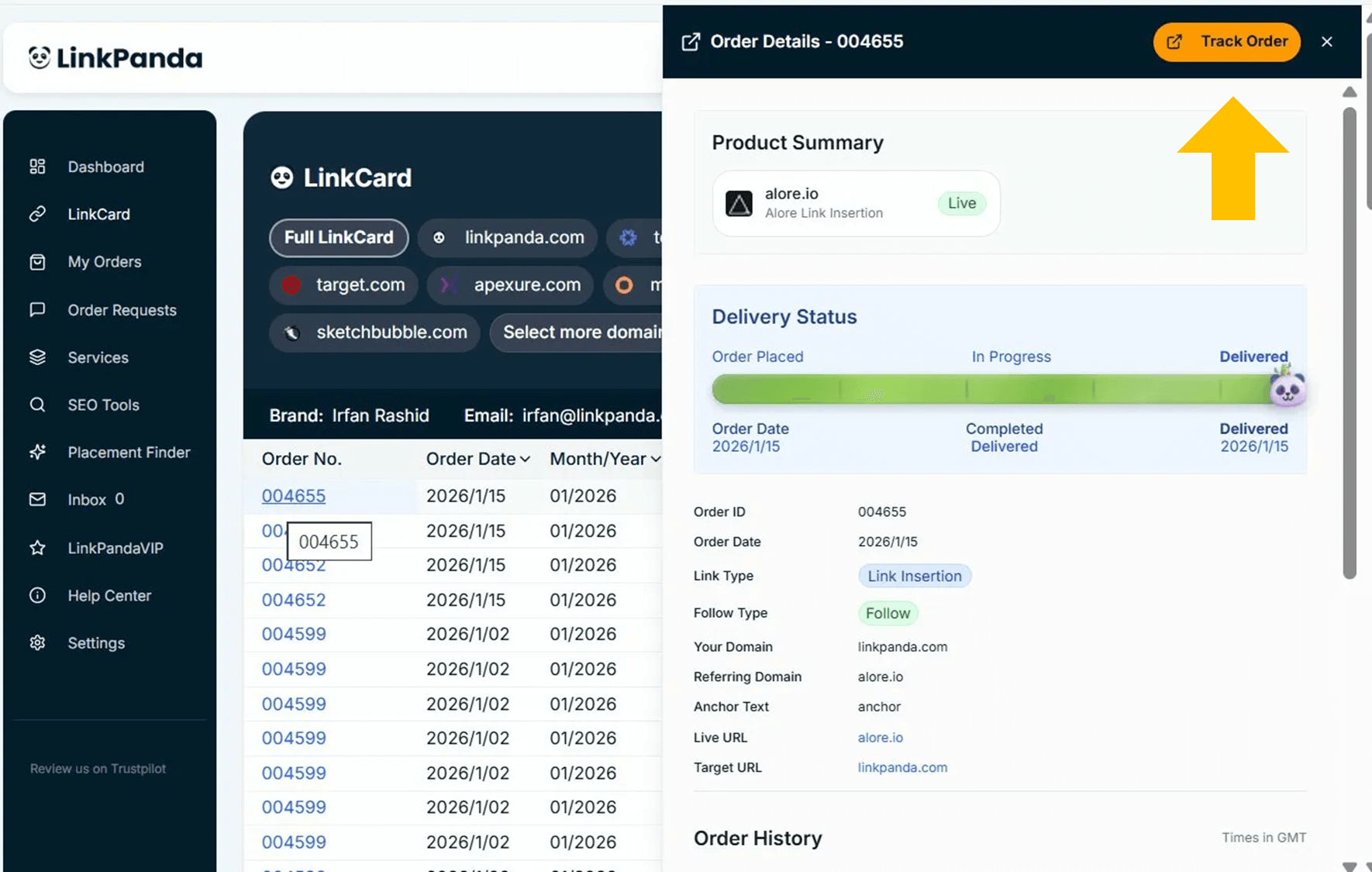Switch to the target.com domain chip
1372x872 pixels.
pyautogui.click(x=343, y=285)
